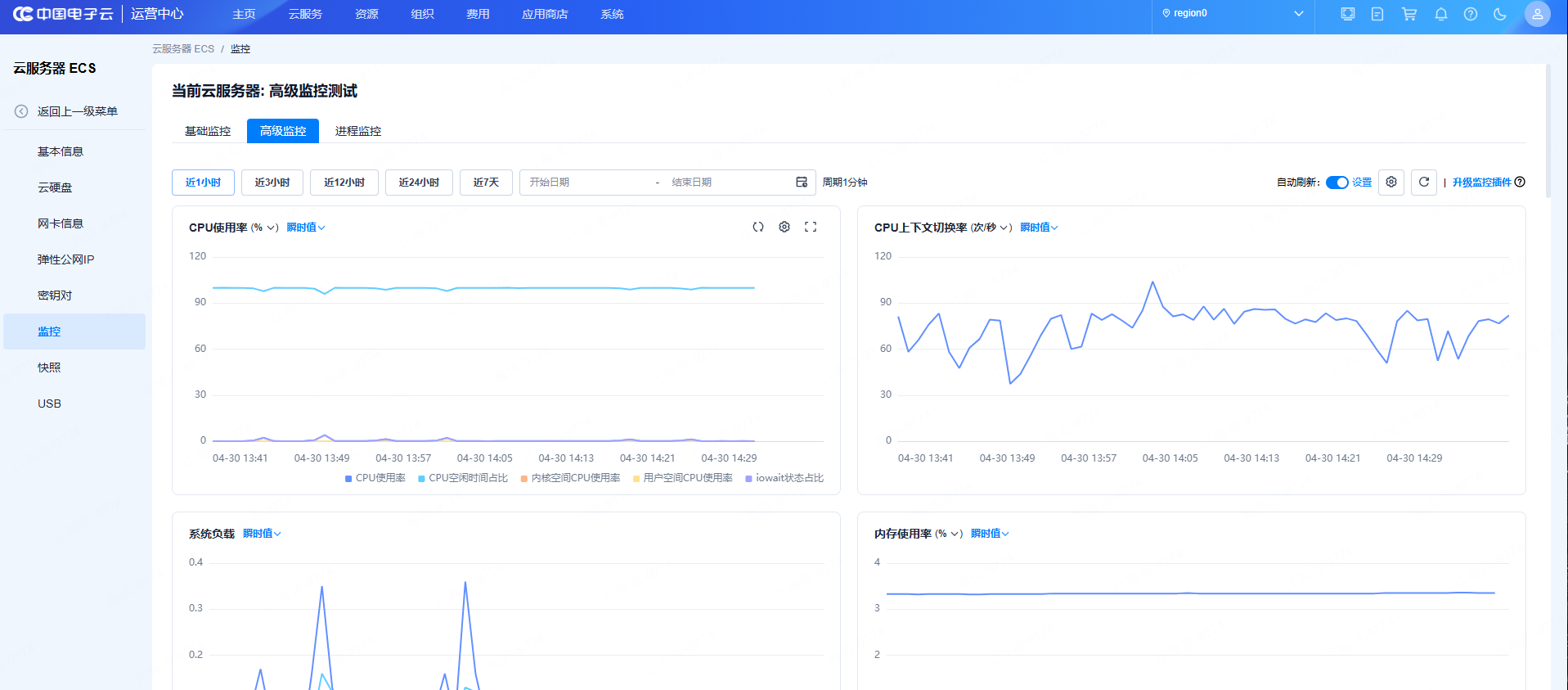Image resolution: width=1568 pixels, height=690 pixels.
Task: Open the CPU usage chart settings gear
Action: tap(784, 227)
